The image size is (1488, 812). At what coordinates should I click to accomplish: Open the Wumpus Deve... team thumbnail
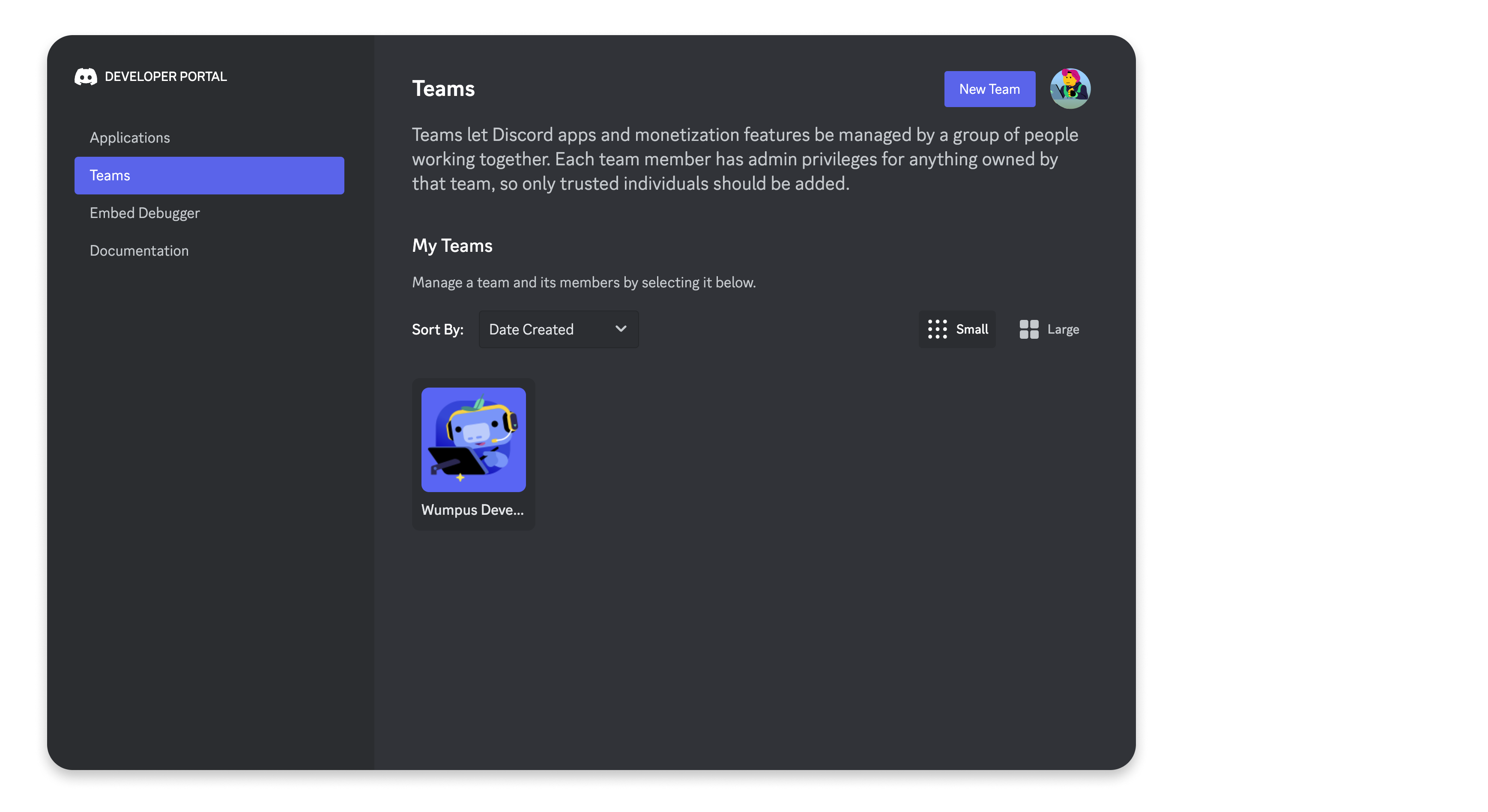(x=473, y=439)
